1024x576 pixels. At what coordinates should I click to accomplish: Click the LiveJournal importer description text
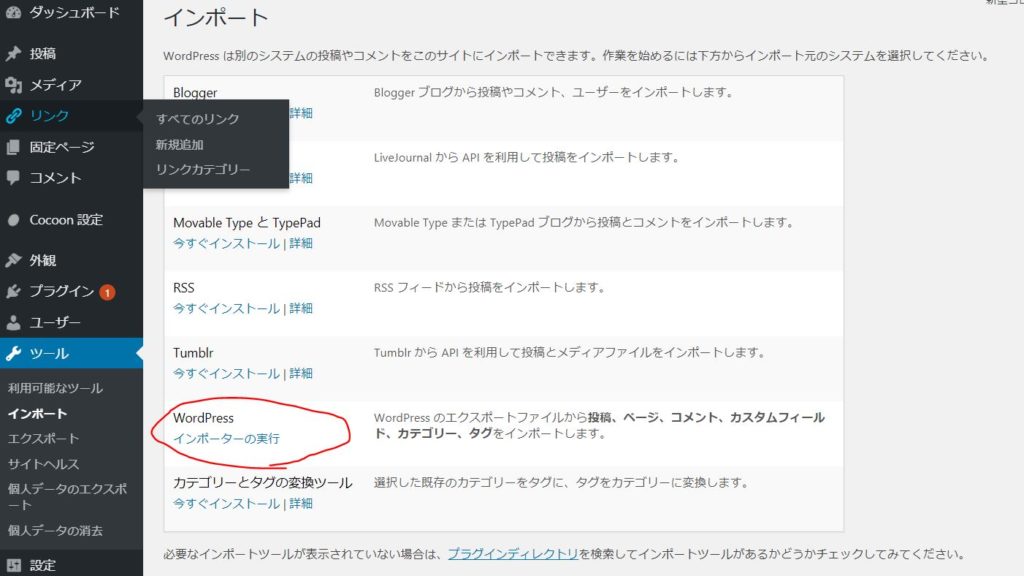pyautogui.click(x=526, y=157)
